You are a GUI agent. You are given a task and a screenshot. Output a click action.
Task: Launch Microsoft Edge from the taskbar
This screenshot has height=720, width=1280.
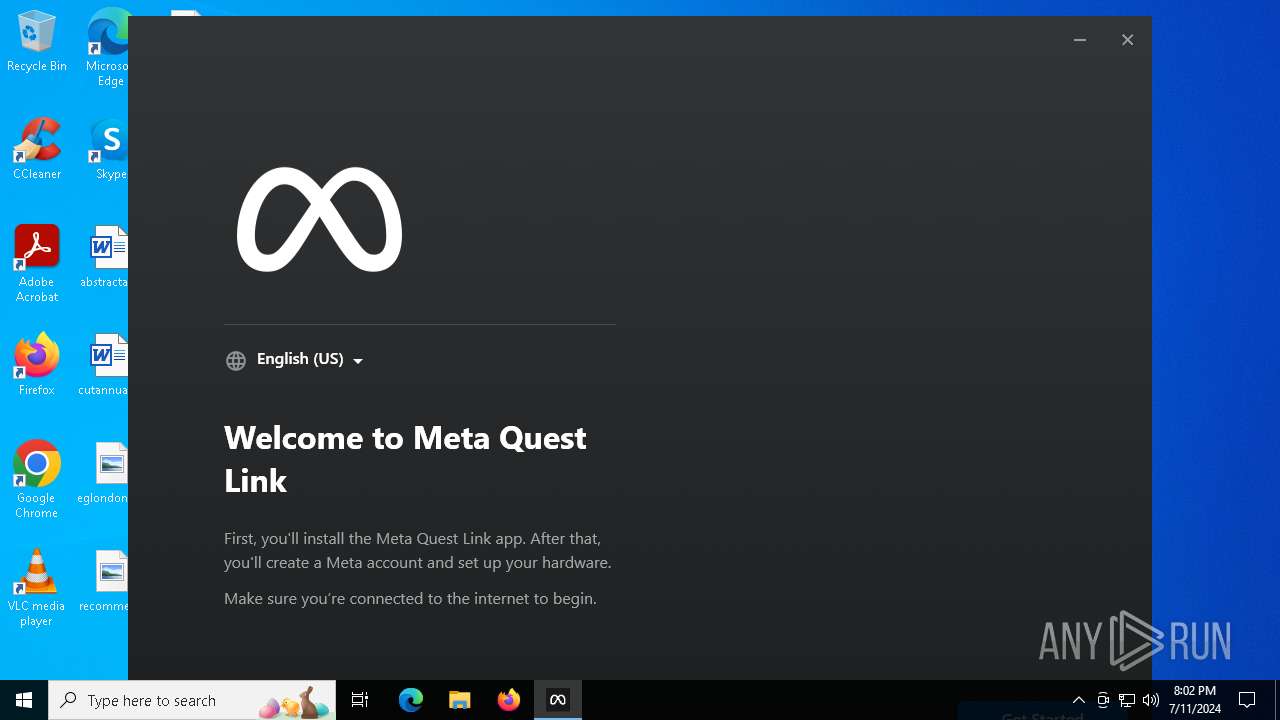point(411,700)
